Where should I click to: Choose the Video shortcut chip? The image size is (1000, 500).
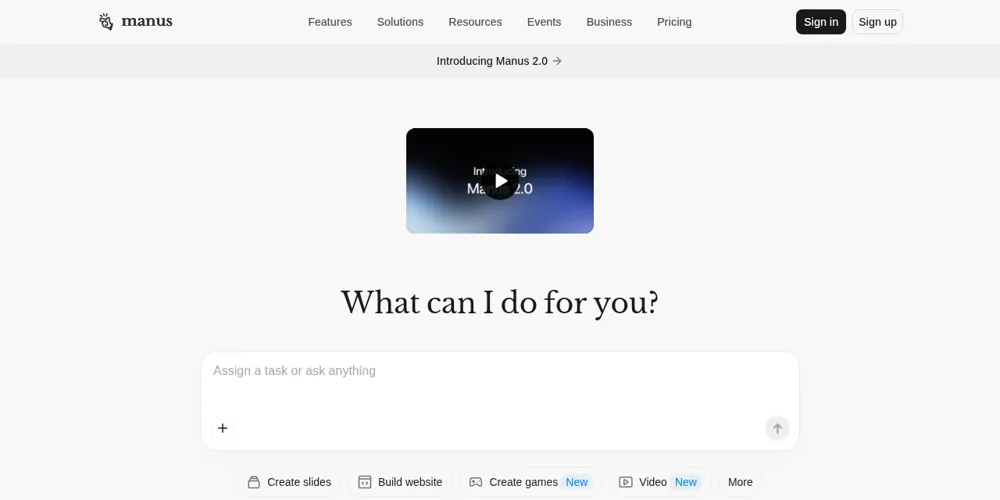(x=659, y=482)
